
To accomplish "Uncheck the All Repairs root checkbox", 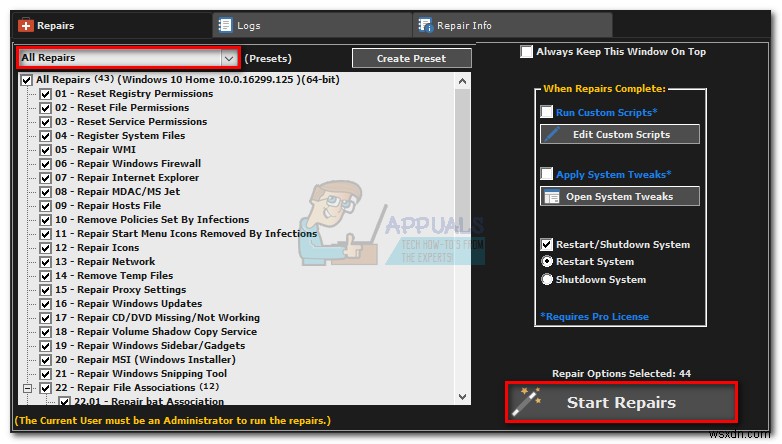I will point(26,80).
